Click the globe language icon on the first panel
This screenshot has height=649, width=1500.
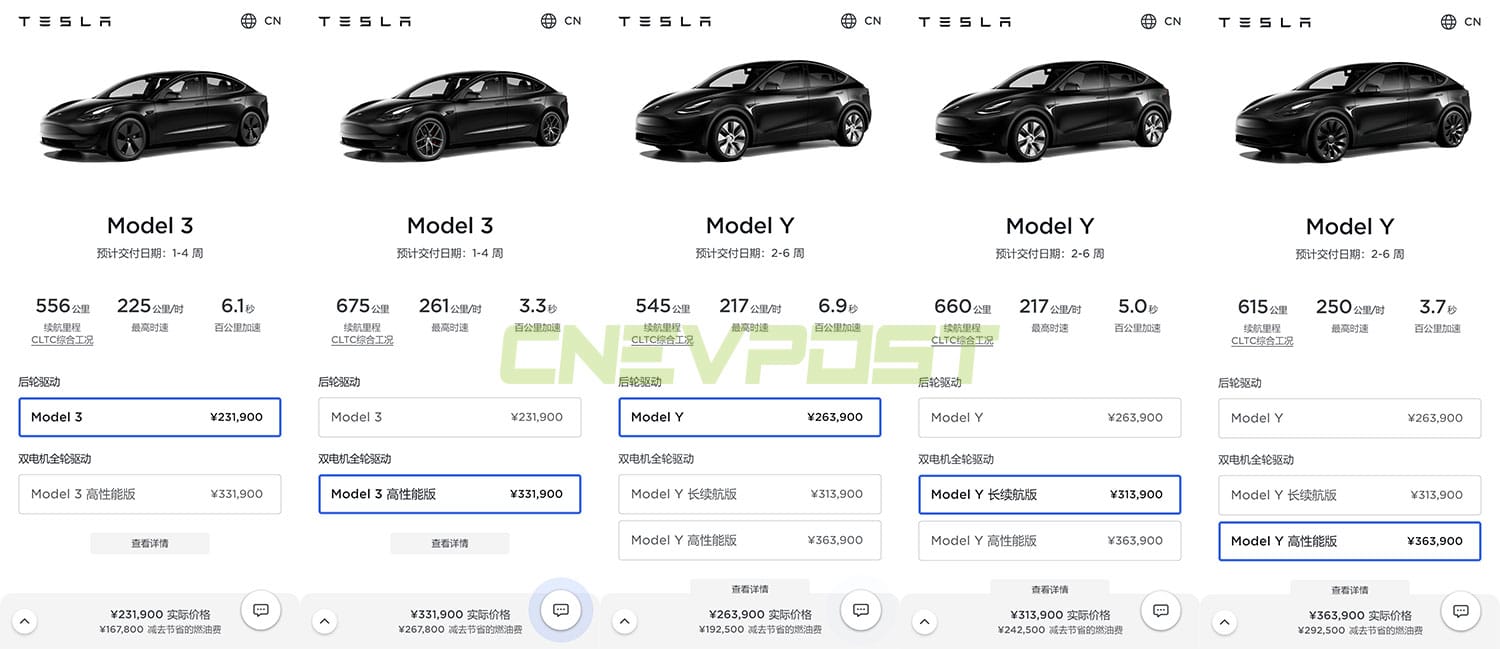(245, 20)
